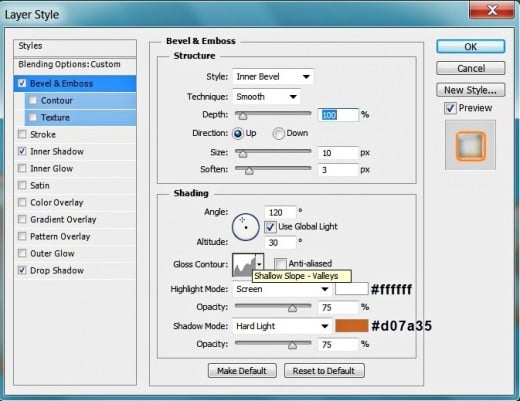
Task: Click the Size value input field
Action: (x=338, y=153)
